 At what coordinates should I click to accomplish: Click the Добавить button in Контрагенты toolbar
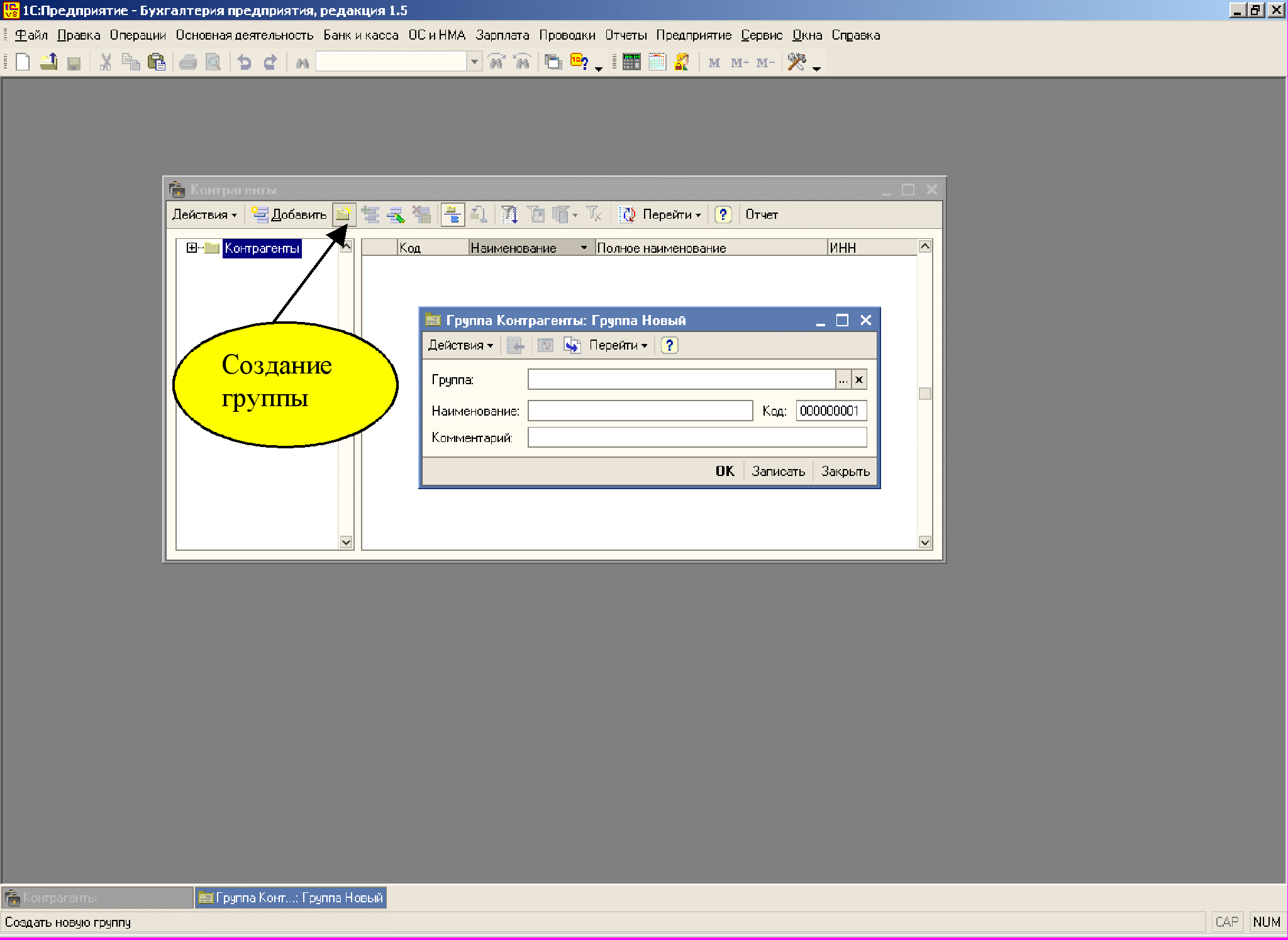tap(289, 215)
